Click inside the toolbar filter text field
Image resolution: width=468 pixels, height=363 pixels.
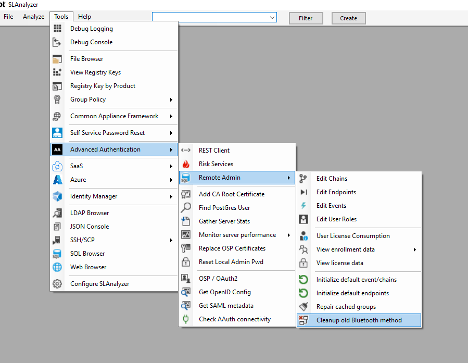click(x=211, y=17)
